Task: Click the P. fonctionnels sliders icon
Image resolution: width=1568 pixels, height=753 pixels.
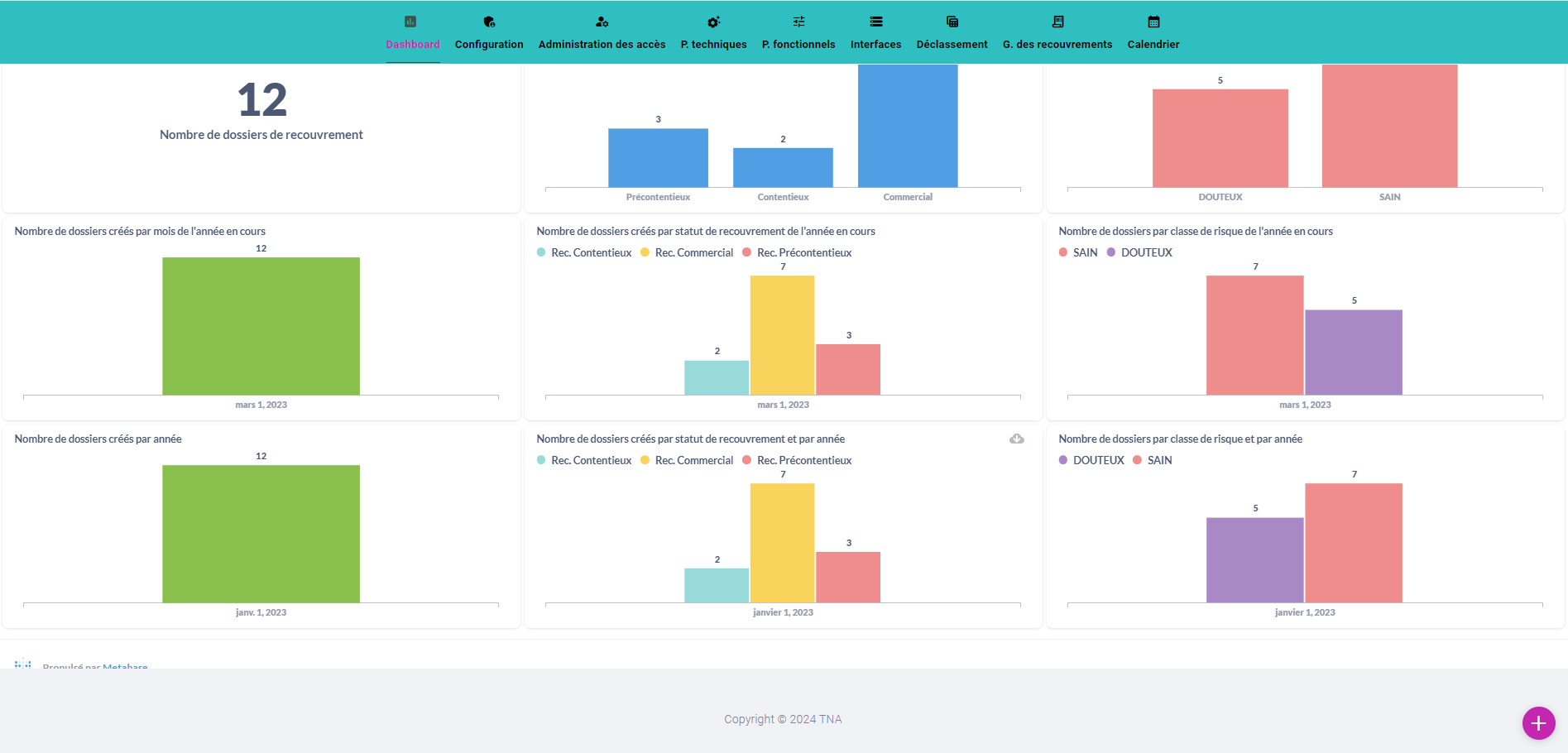Action: pos(798,22)
